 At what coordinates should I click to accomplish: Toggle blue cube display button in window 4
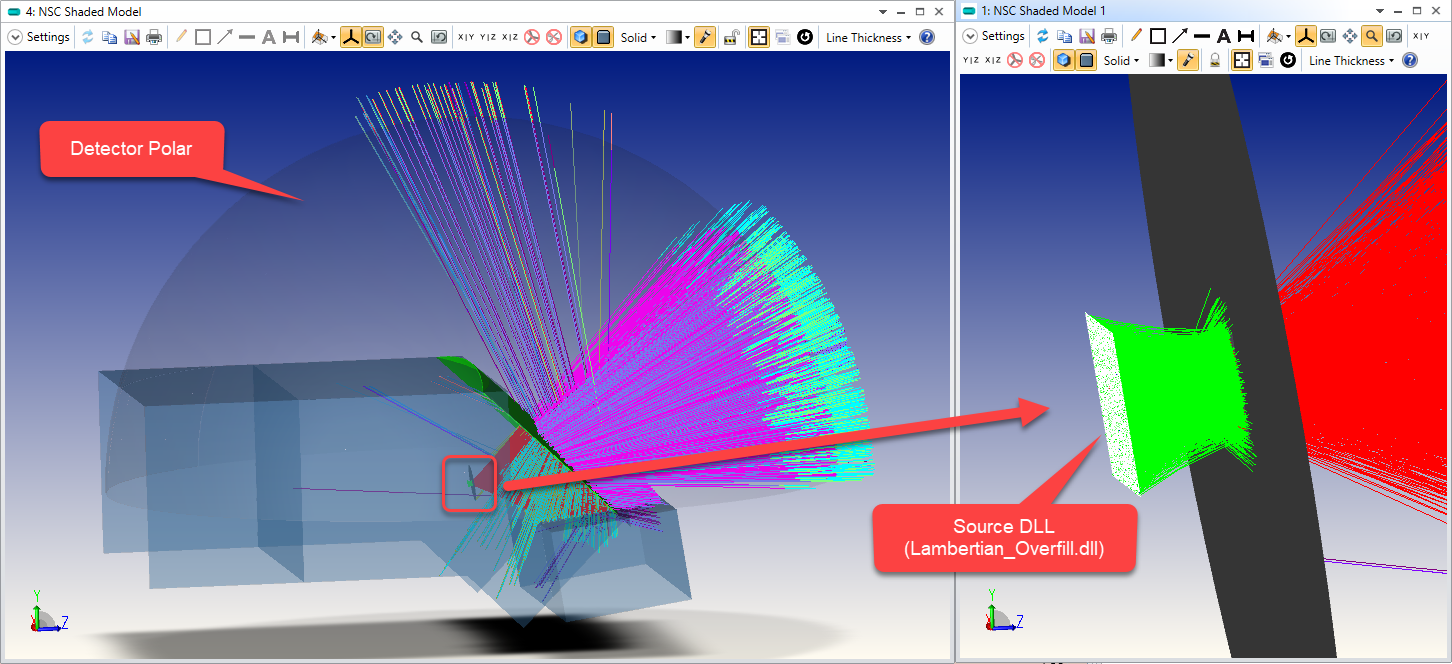[x=581, y=37]
